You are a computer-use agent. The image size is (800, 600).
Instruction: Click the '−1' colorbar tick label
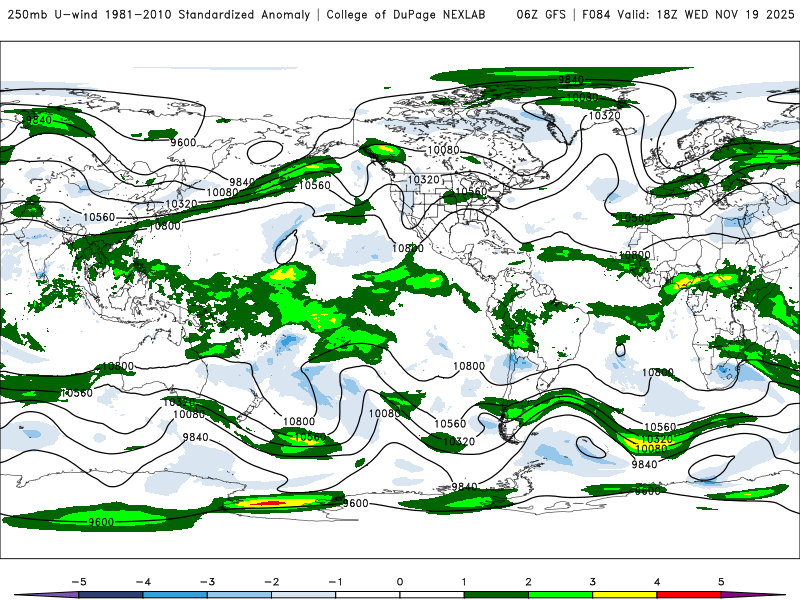pyautogui.click(x=335, y=582)
